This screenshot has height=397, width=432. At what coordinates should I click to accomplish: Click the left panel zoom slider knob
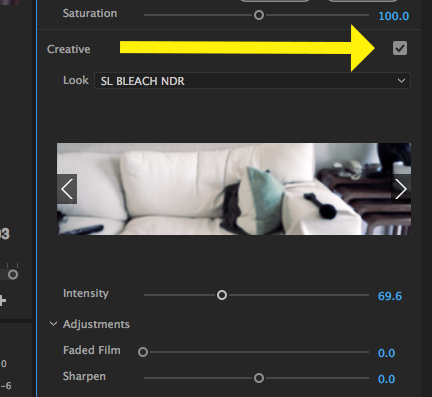pyautogui.click(x=13, y=275)
